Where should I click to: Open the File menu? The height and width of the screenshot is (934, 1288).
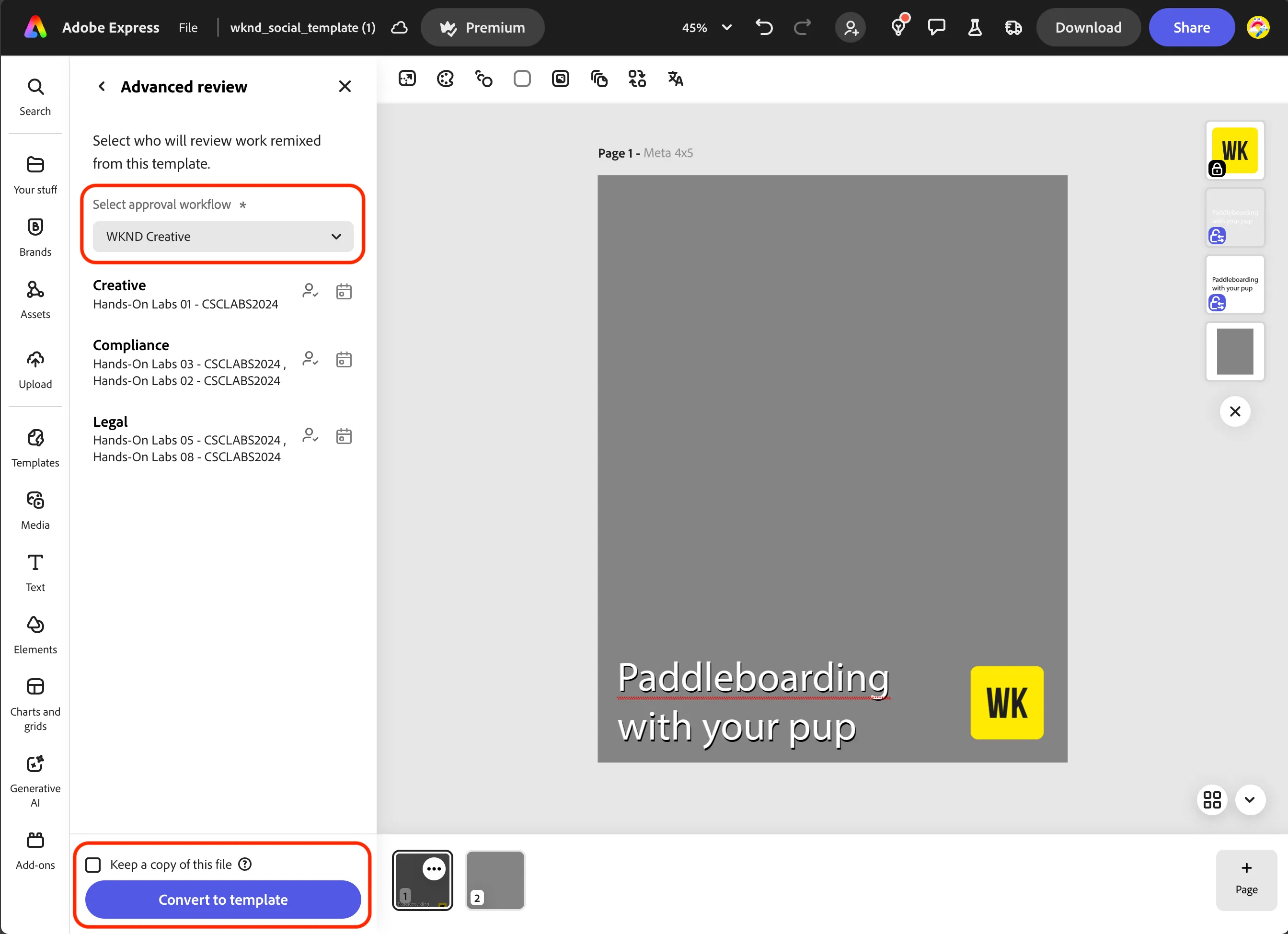point(188,27)
